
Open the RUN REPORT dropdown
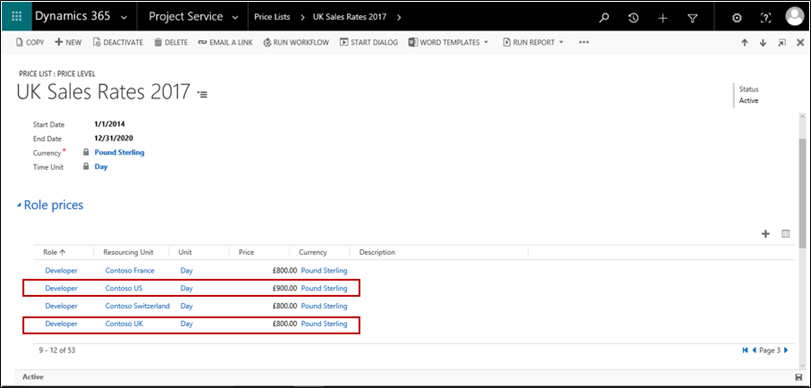click(x=533, y=42)
